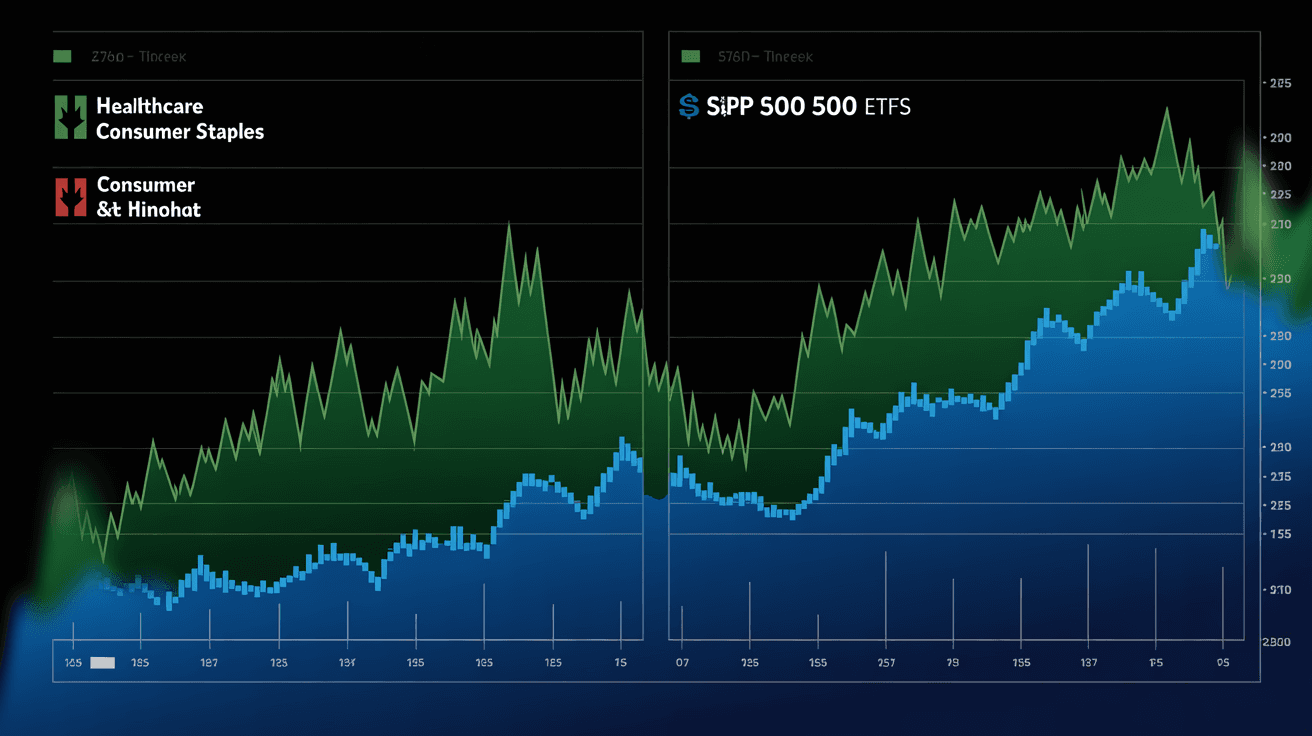Viewport: 1312px width, 736px height.
Task: Click the blue dollar icon beside 500 ETFS
Action: 688,106
